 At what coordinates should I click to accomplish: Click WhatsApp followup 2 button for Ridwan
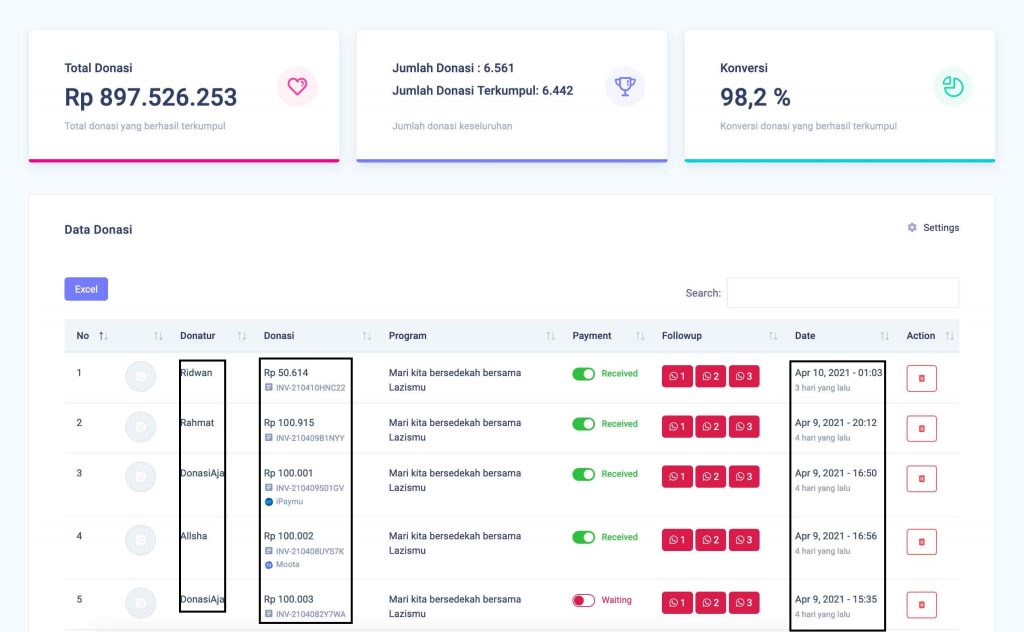710,377
